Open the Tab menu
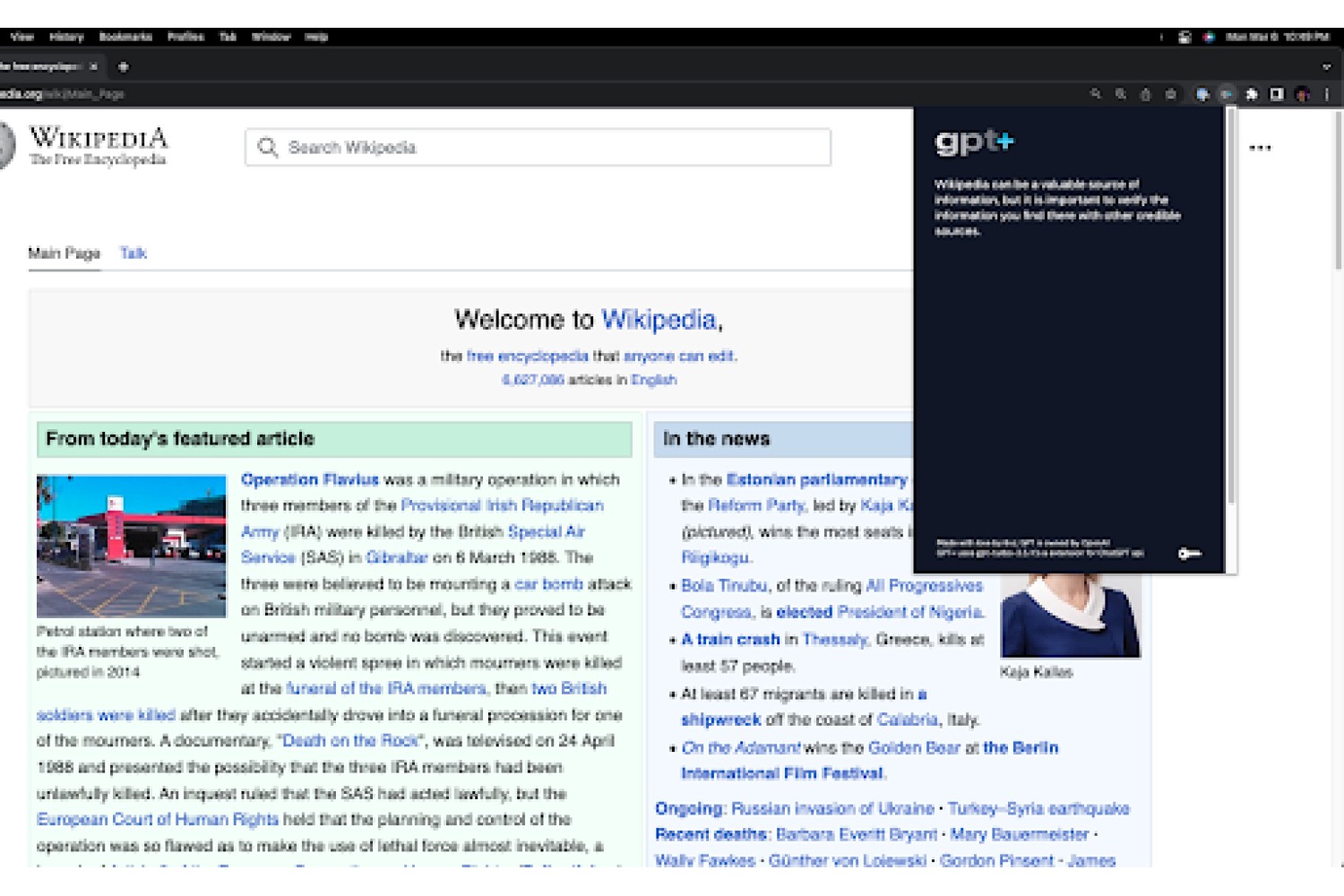The height and width of the screenshot is (896, 1344). pyautogui.click(x=228, y=37)
